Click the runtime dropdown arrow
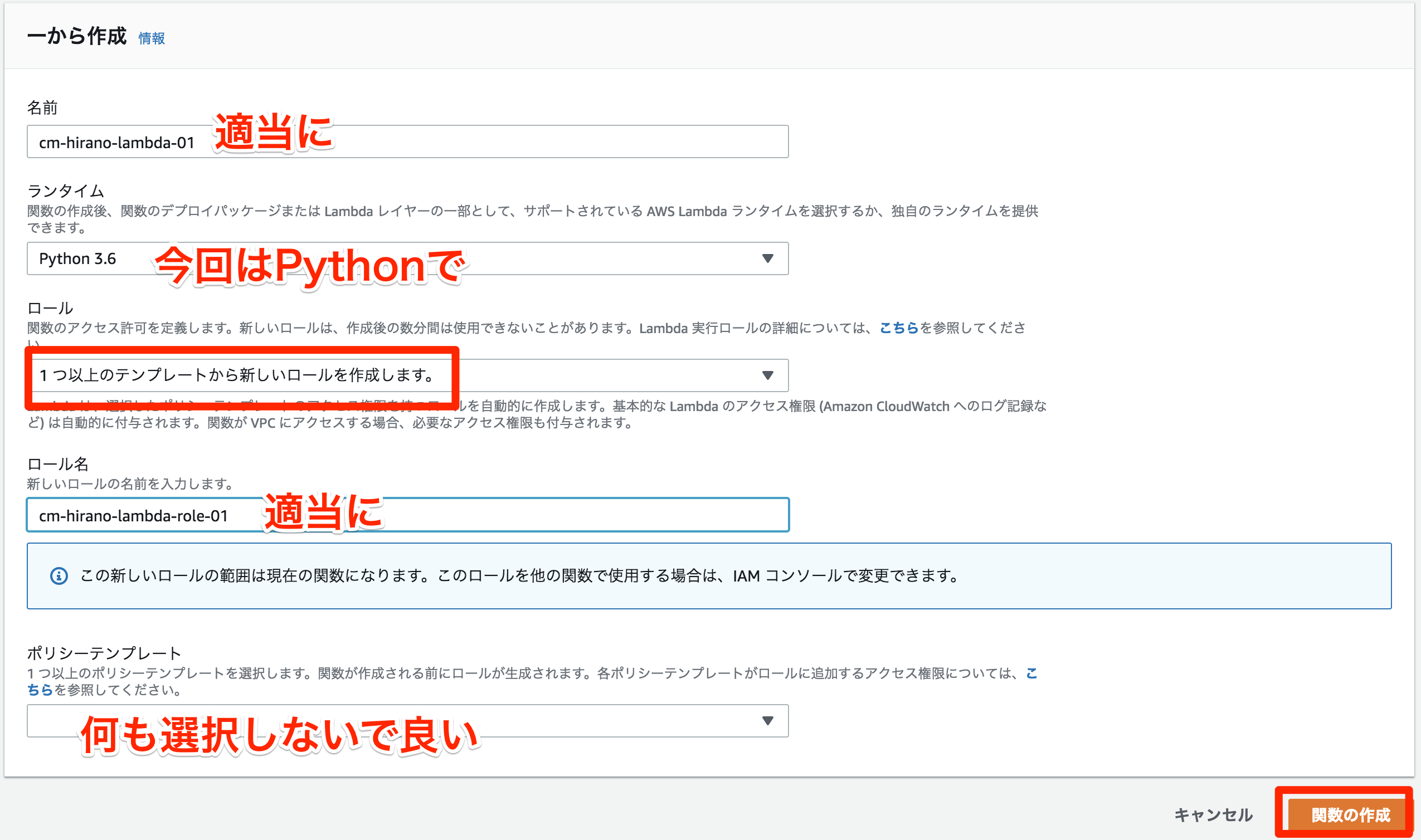Screen dimensions: 1421x840 tap(768, 258)
